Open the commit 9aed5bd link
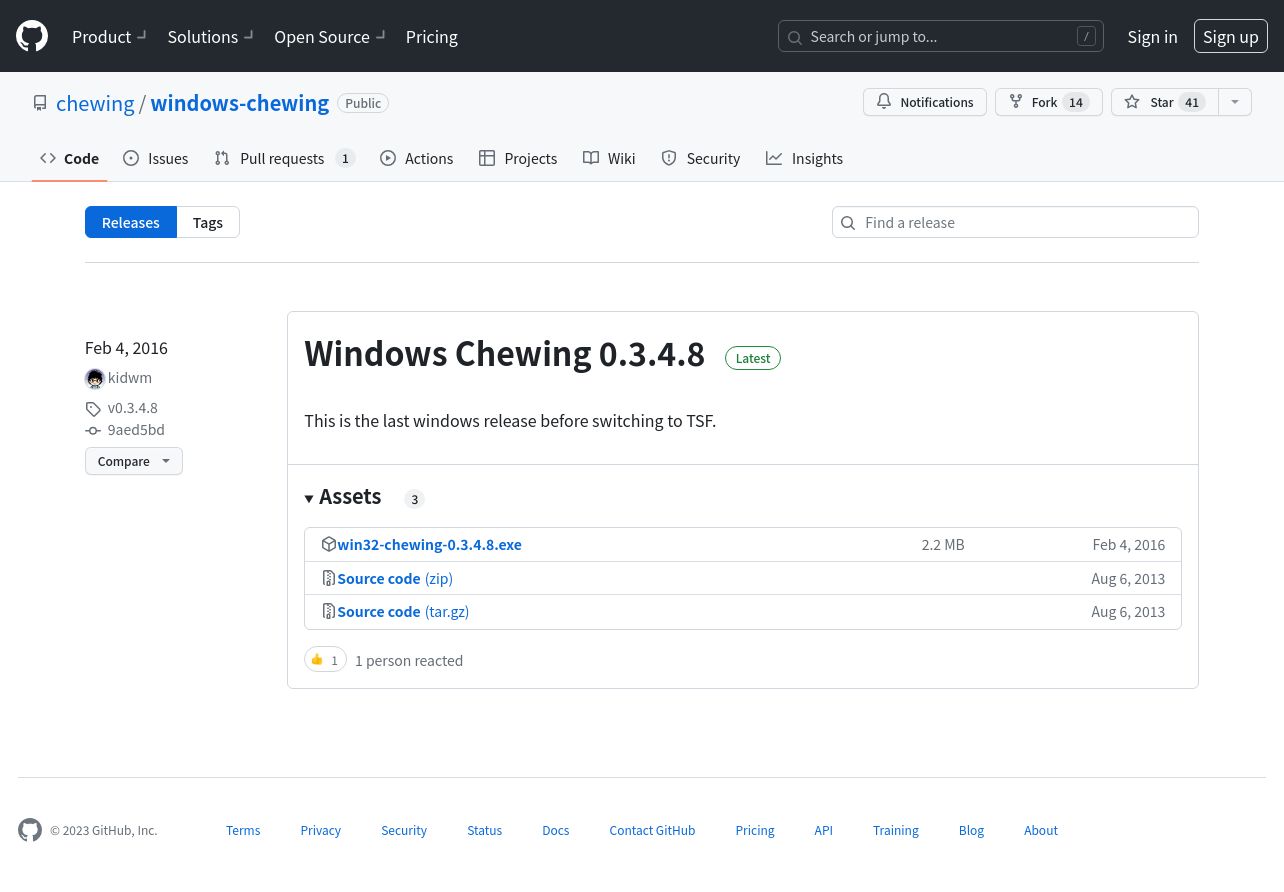1284x892 pixels. pos(136,430)
